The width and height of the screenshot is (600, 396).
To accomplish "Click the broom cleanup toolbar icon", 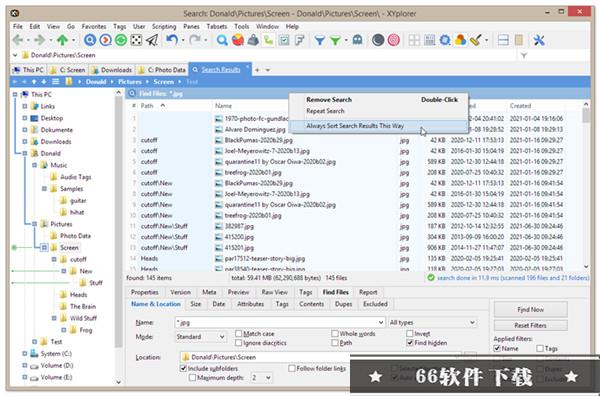I will (x=476, y=40).
